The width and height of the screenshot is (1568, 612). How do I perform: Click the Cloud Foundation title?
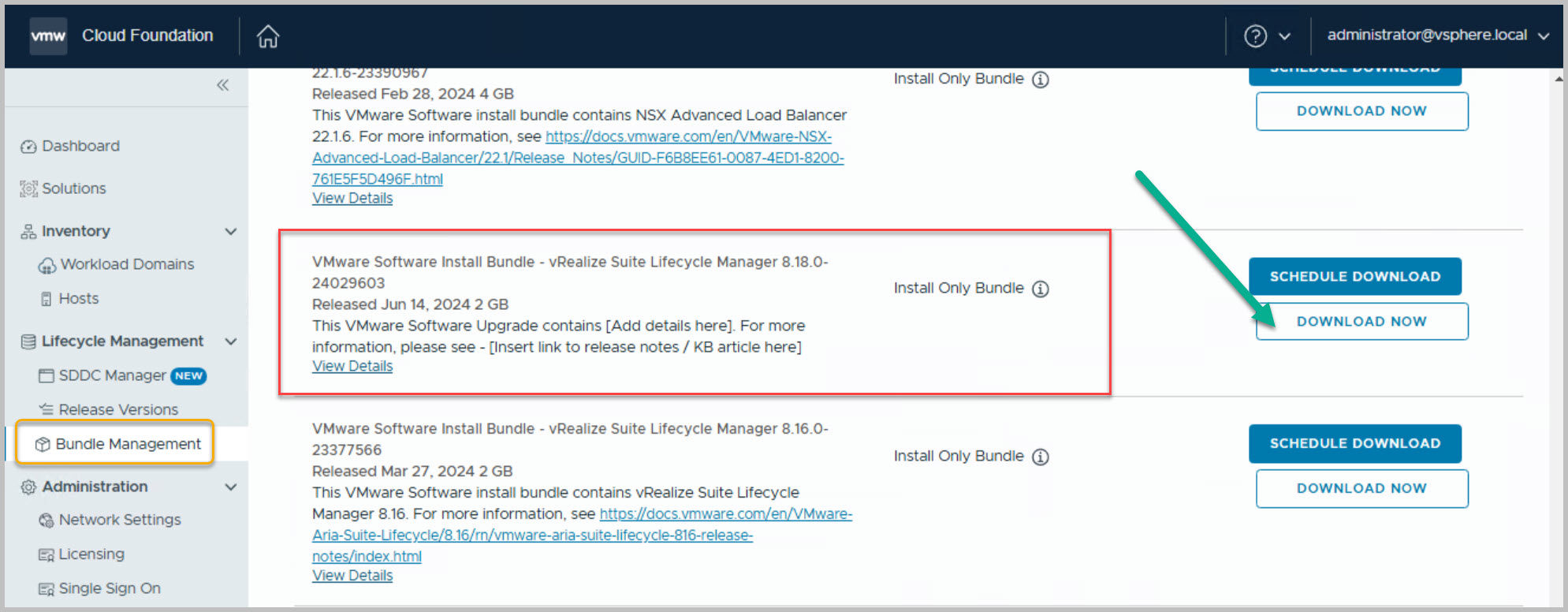coord(147,35)
